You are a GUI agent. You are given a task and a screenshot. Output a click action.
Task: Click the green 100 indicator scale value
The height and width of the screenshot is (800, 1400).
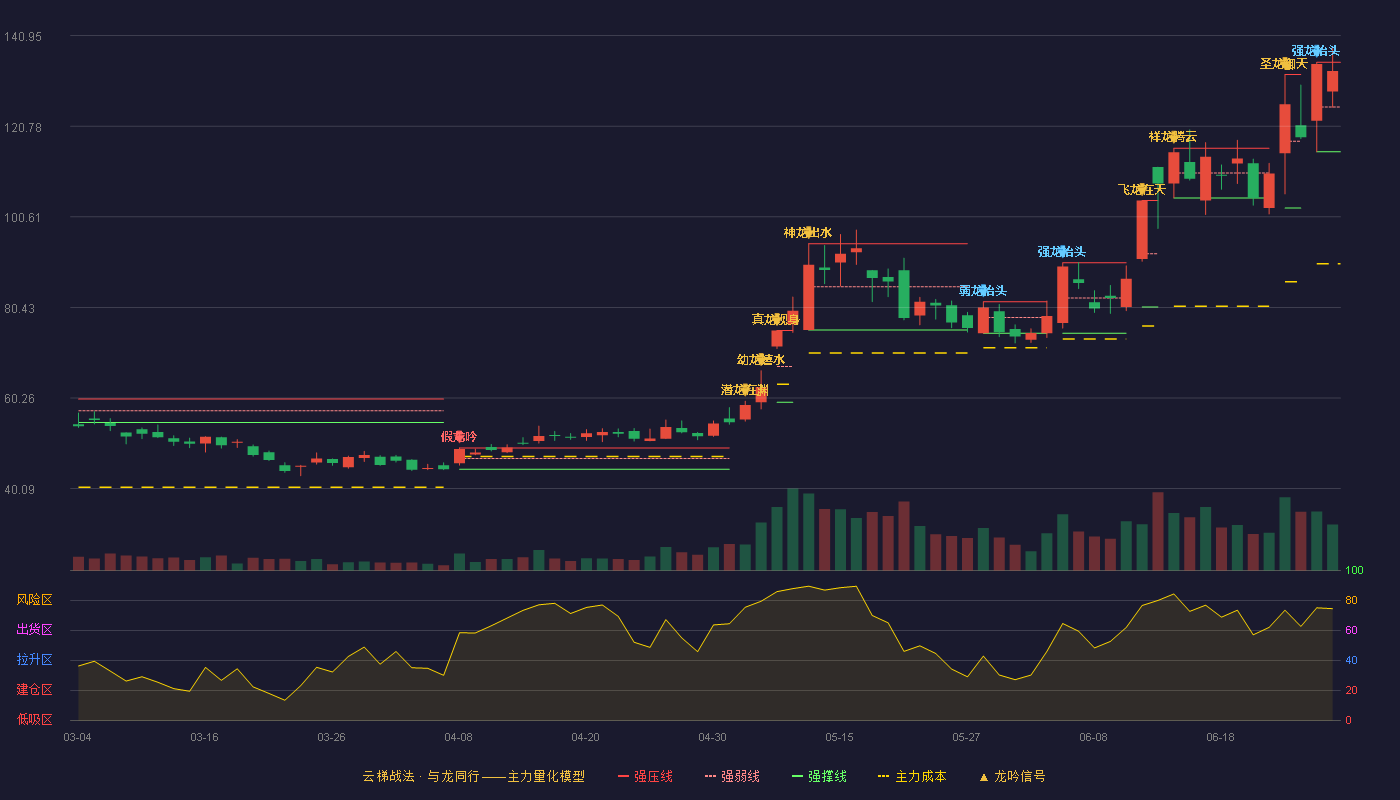coord(1354,571)
